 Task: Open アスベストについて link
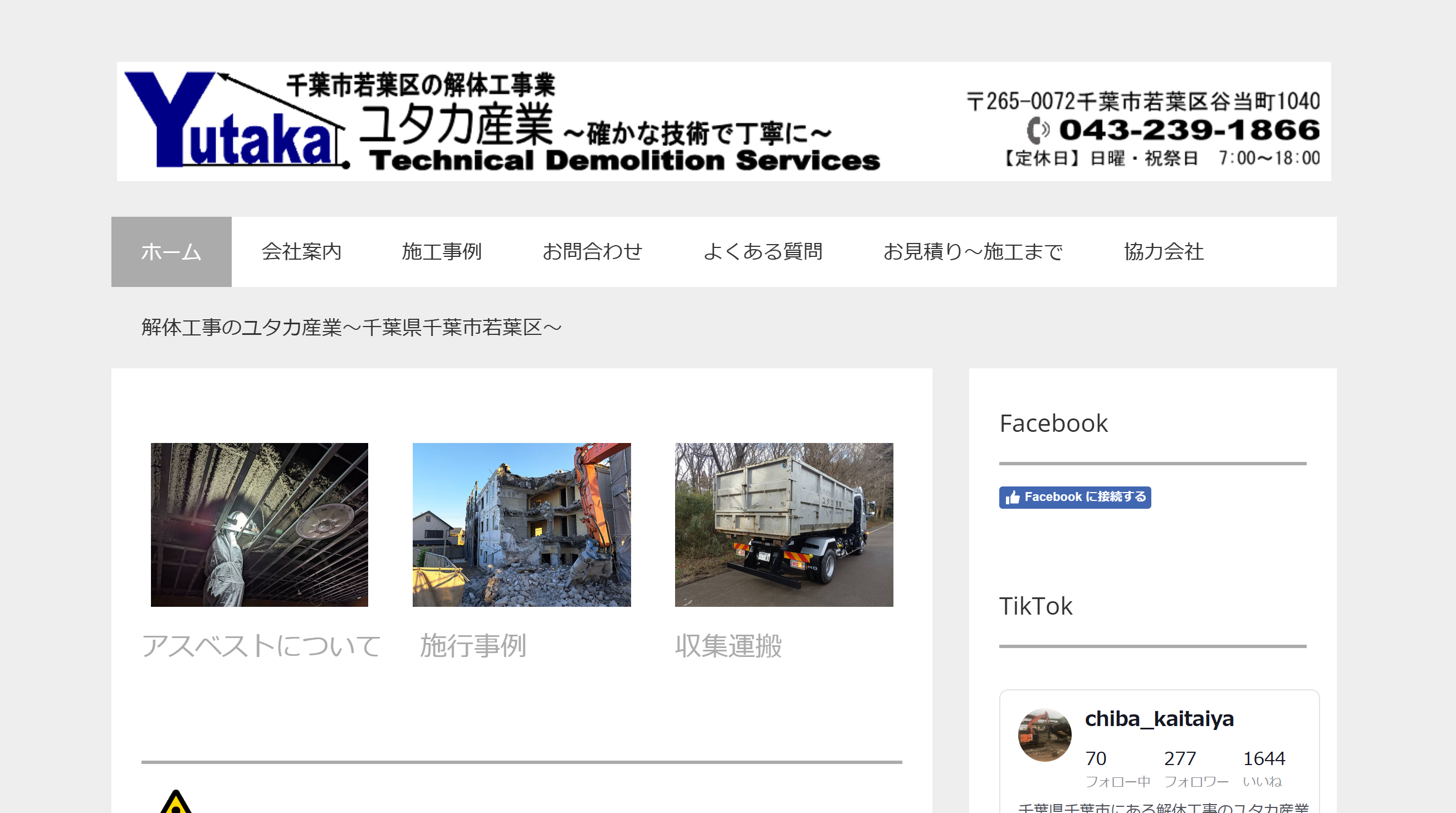(x=261, y=646)
